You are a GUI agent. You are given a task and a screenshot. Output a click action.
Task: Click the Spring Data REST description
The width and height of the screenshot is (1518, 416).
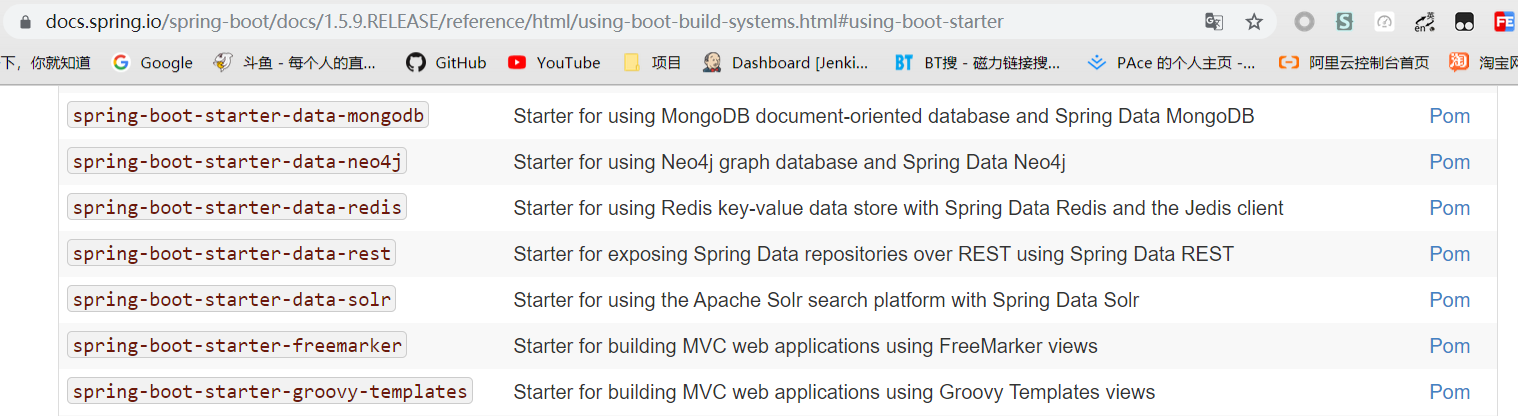(873, 254)
